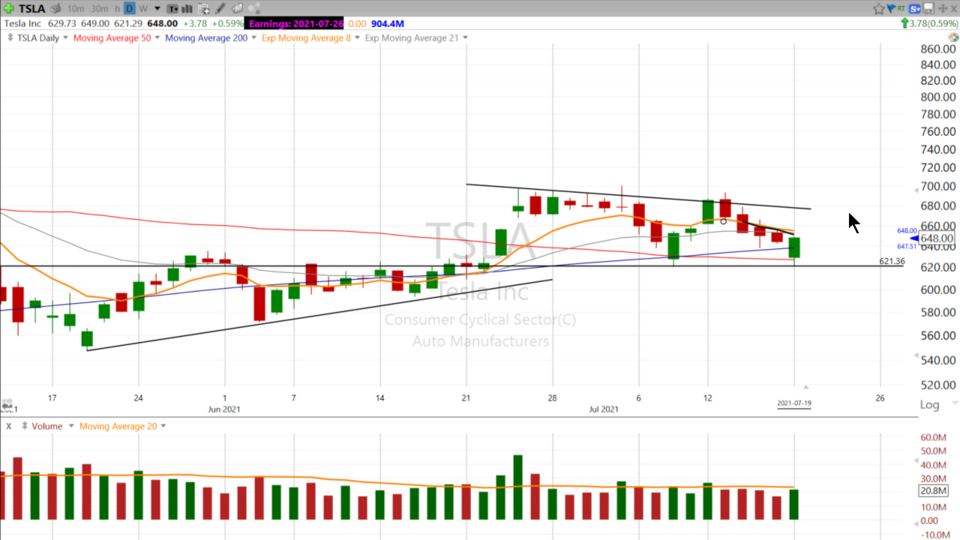Image resolution: width=960 pixels, height=540 pixels.
Task: Open the blue S dropdown button
Action: 915,8
